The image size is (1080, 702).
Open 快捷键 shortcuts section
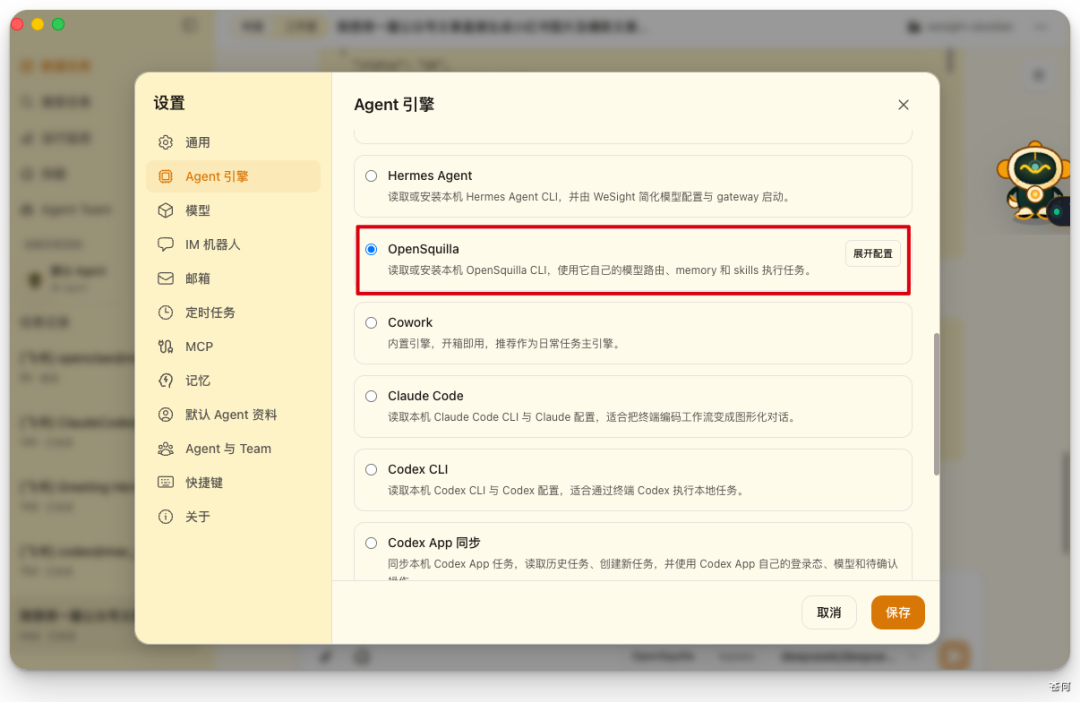tap(233, 482)
